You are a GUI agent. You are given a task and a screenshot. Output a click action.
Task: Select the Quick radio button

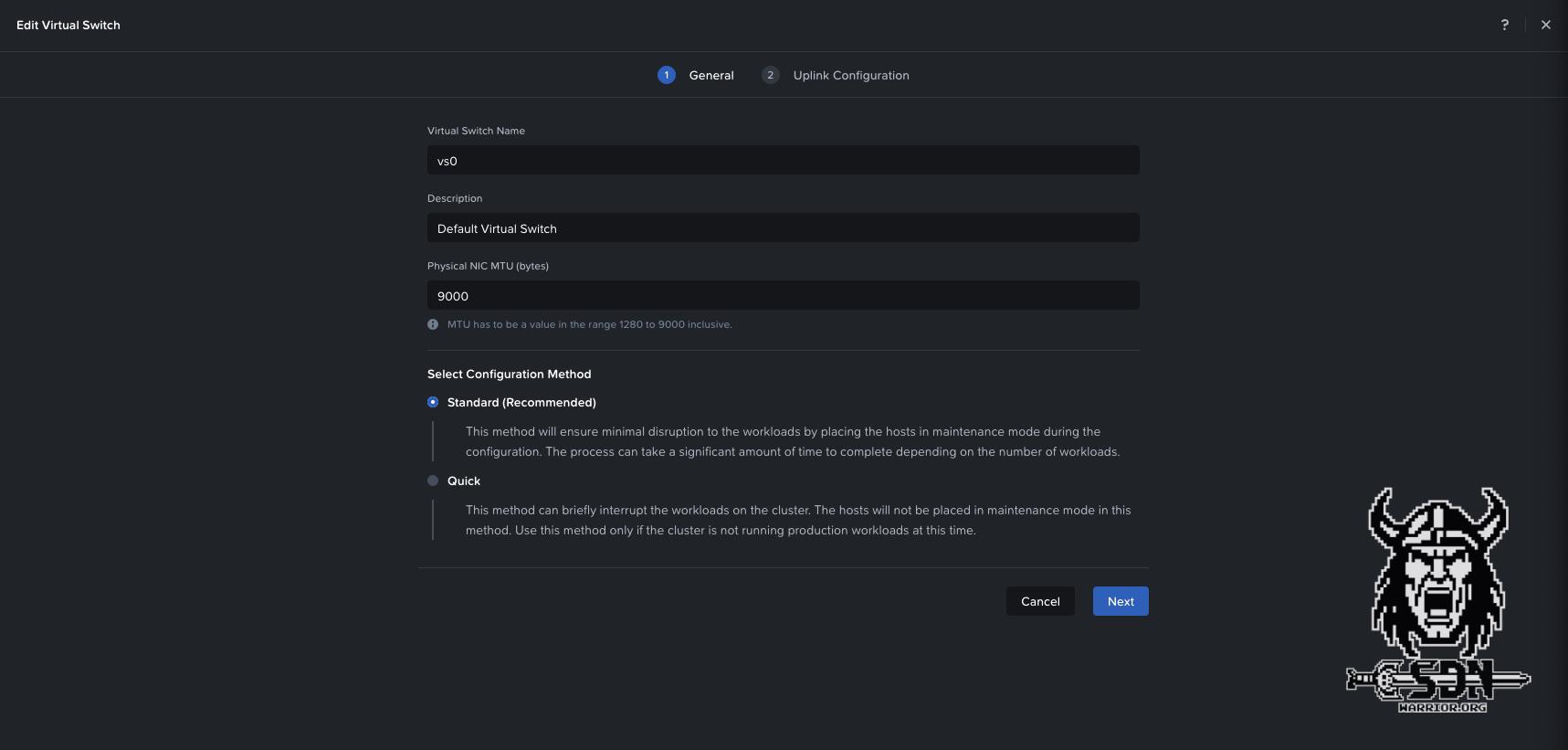click(x=433, y=481)
